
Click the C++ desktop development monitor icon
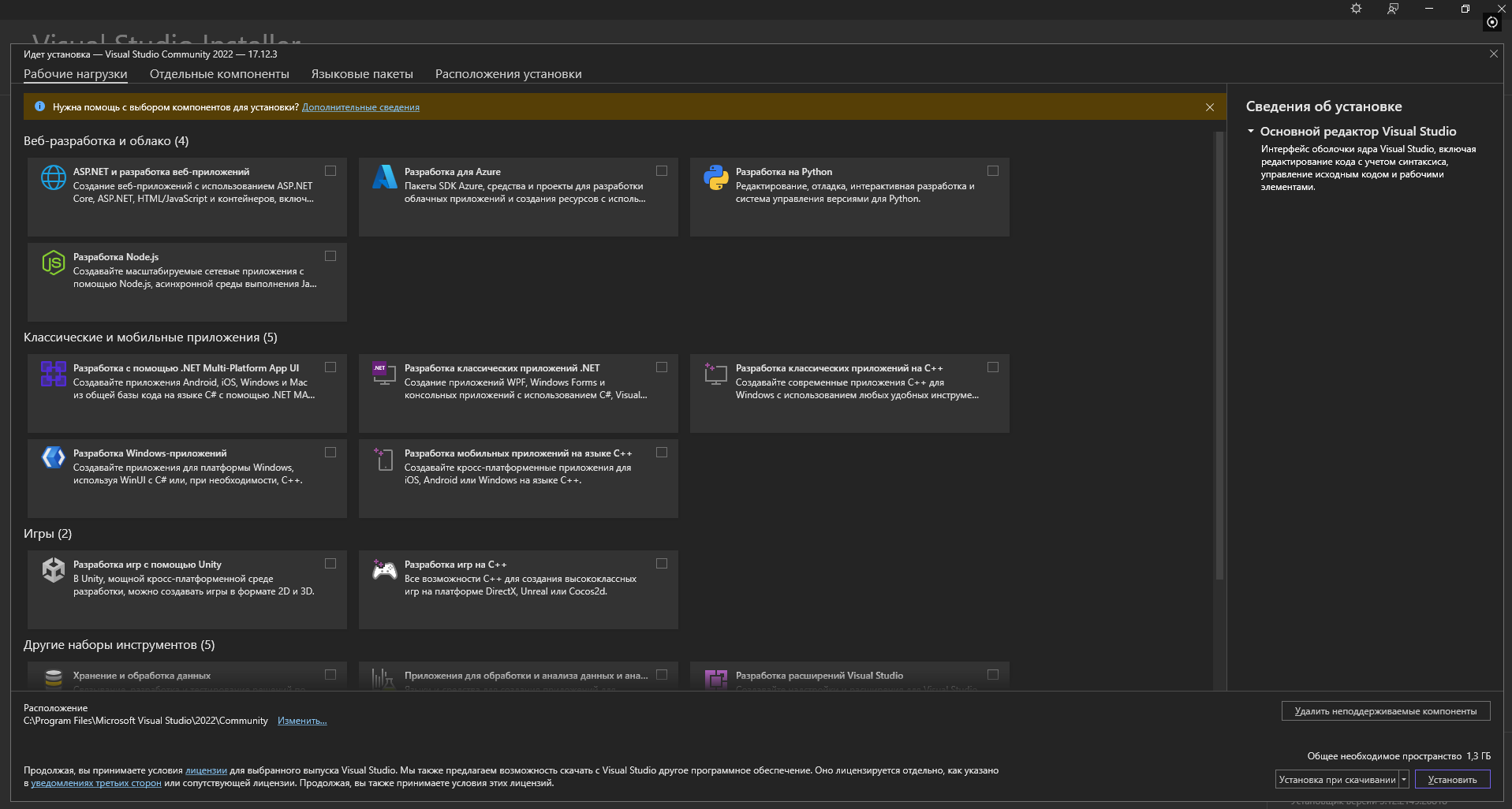click(716, 374)
